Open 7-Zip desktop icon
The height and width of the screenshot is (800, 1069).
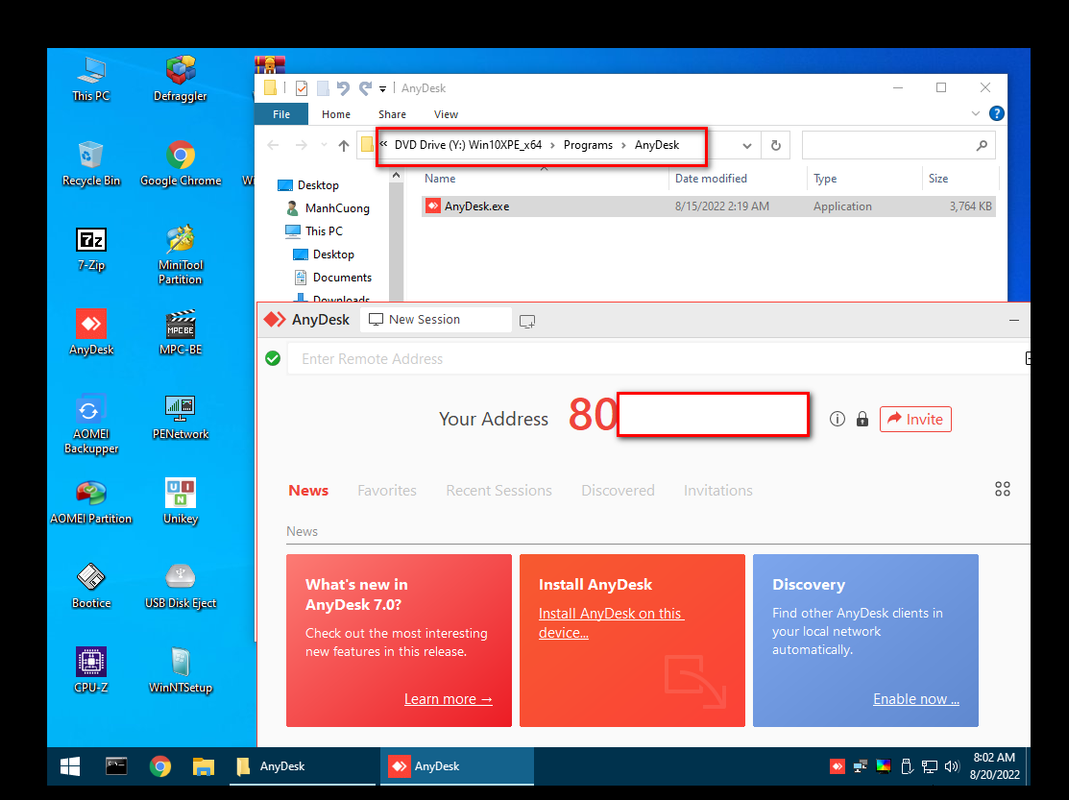[91, 248]
